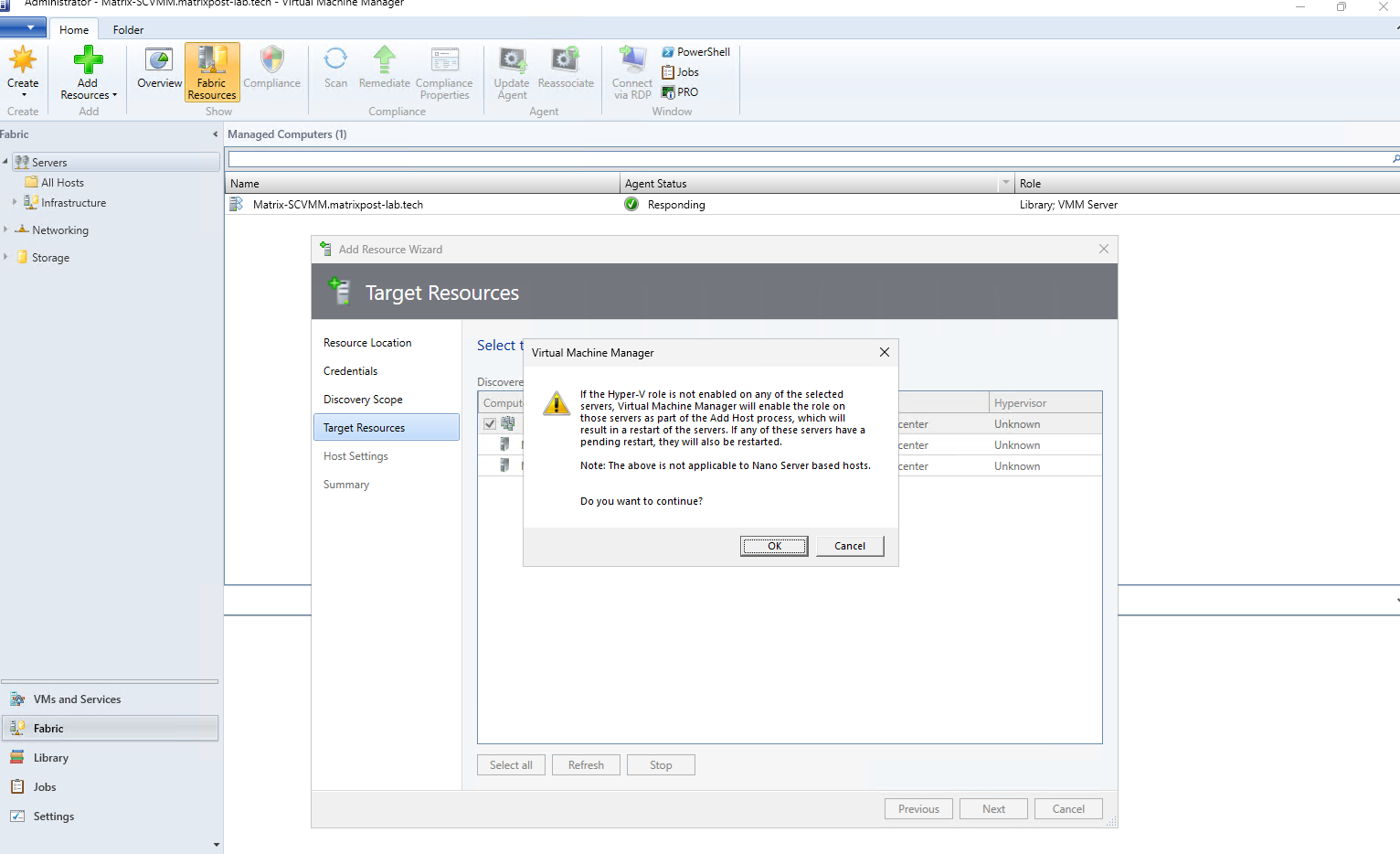This screenshot has height=854, width=1400.
Task: Open the Jobs window from the ribbon
Action: click(x=680, y=72)
